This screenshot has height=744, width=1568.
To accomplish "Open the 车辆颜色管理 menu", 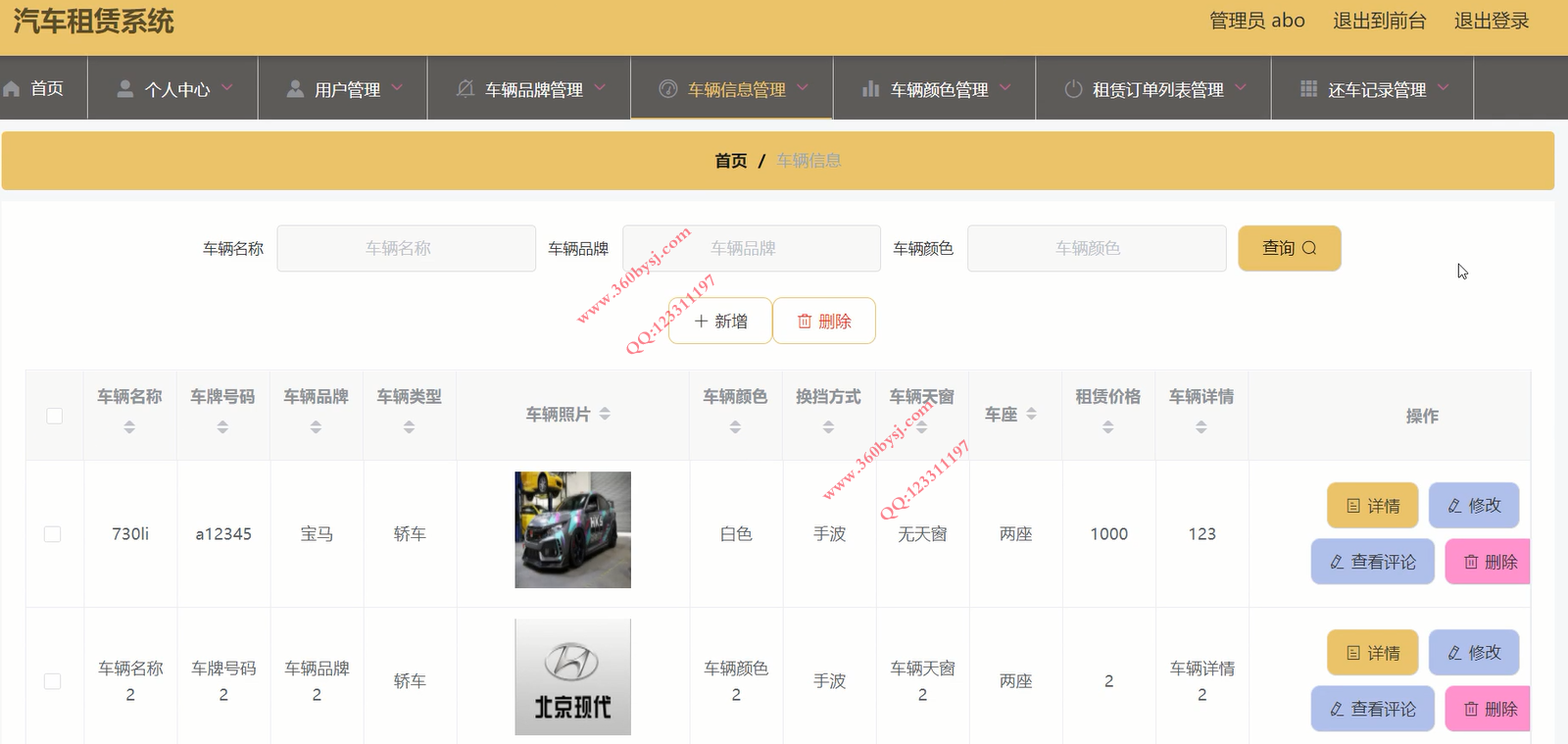I will (x=934, y=88).
